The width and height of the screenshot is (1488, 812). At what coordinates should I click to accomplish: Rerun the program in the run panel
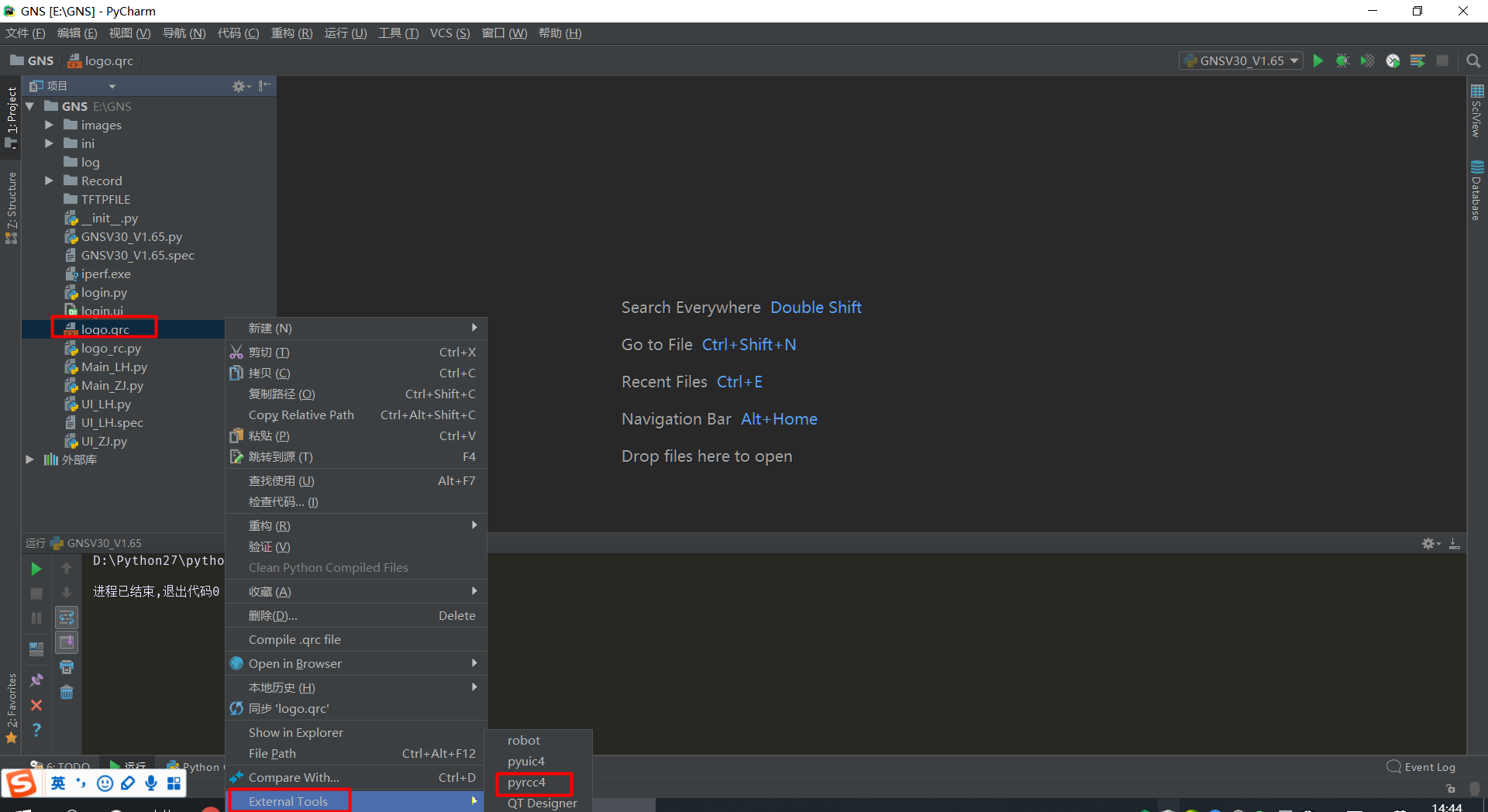tap(36, 568)
